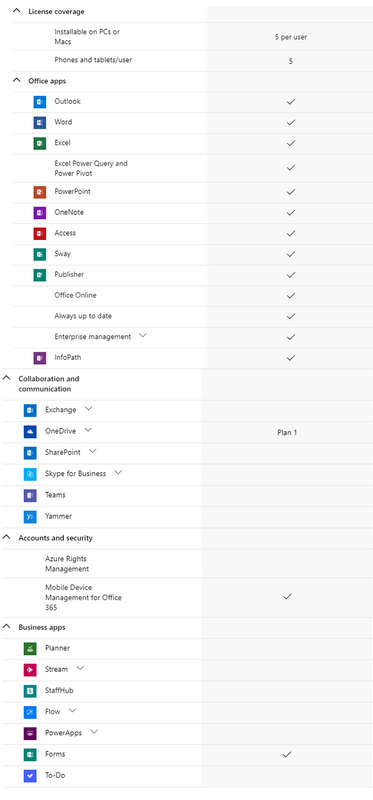Collapse the Accounts and security section
This screenshot has width=373, height=800.
tap(7, 537)
